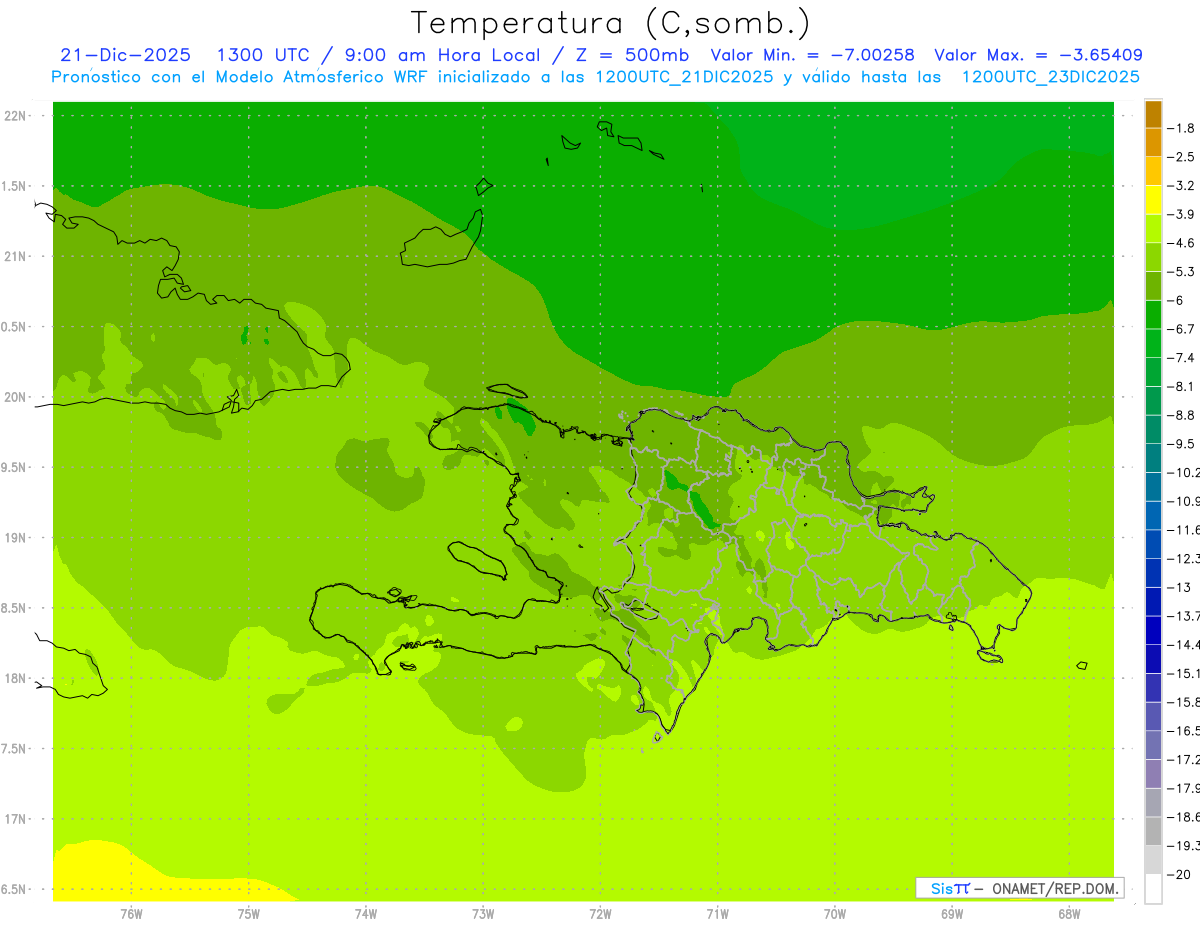The width and height of the screenshot is (1200, 927).
Task: Click the '22N' latitude label
Action: click(16, 116)
